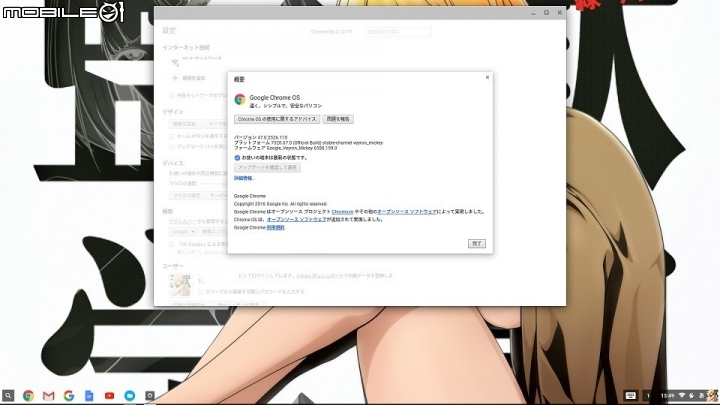Click the マウスの設定 button in Settings

pyautogui.click(x=187, y=195)
